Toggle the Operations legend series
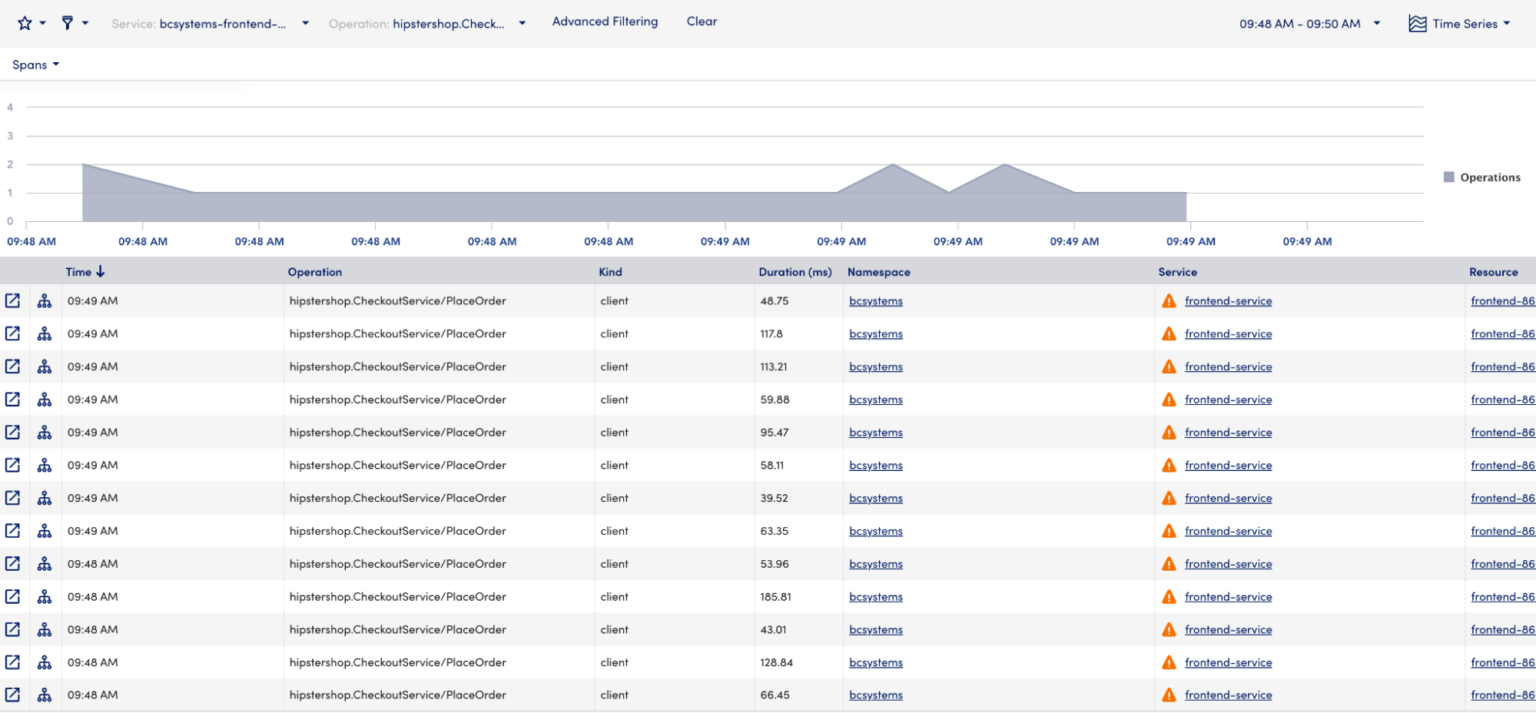The height and width of the screenshot is (713, 1536). click(1481, 178)
